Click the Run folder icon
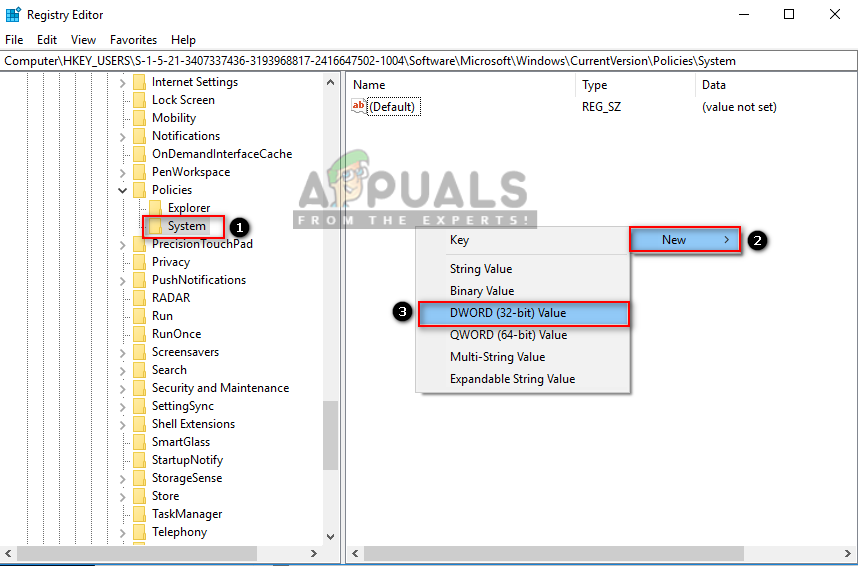The height and width of the screenshot is (566, 858). 140,316
